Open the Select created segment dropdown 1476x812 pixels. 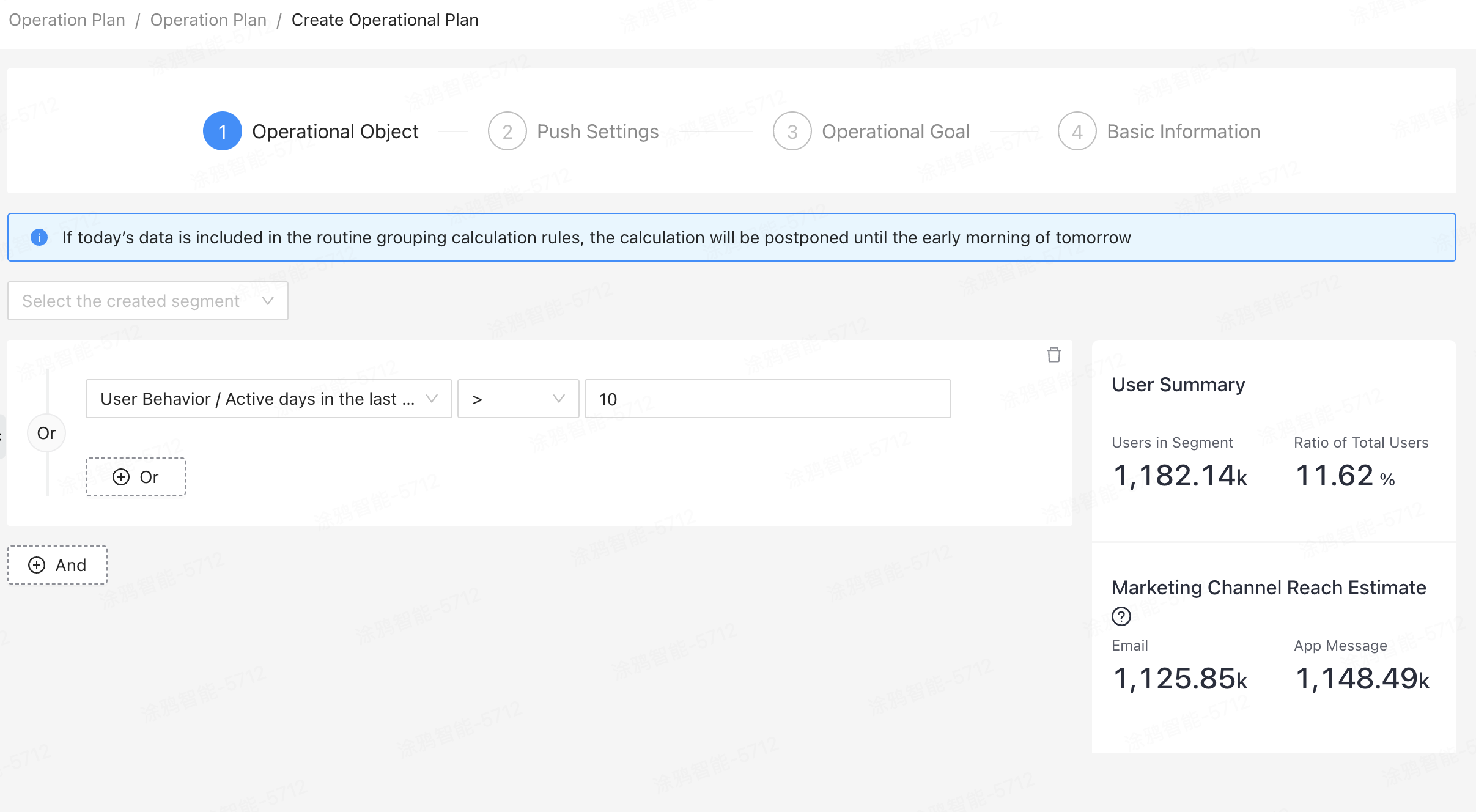tap(147, 301)
